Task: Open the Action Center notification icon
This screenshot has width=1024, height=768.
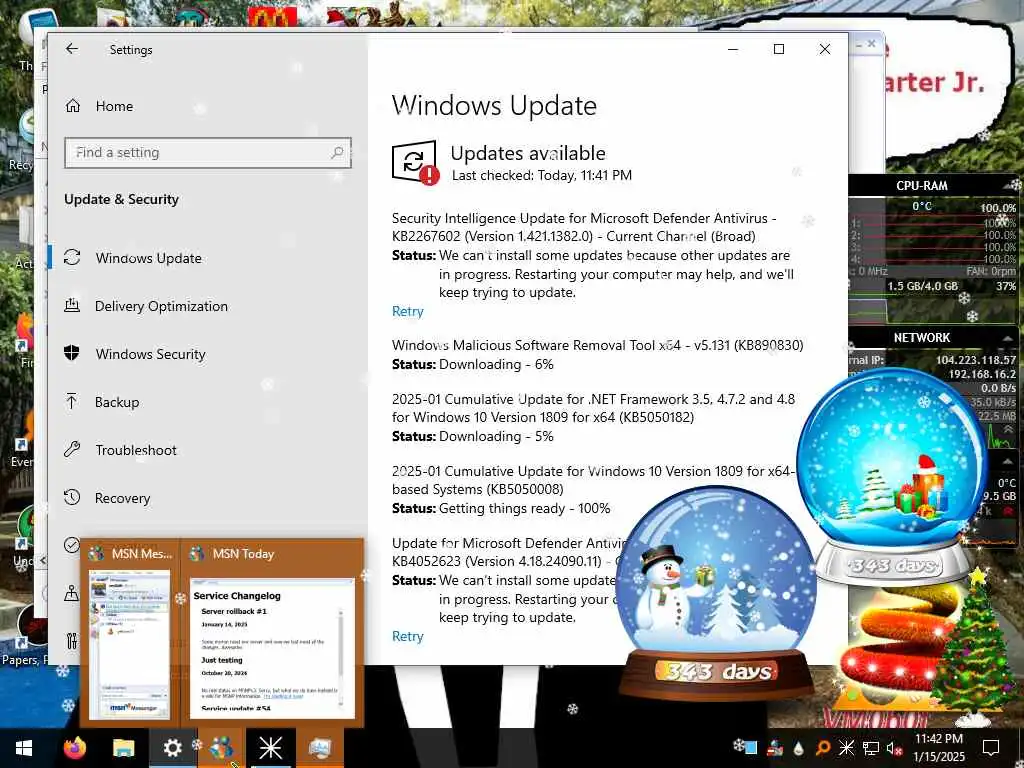Action: tap(991, 748)
